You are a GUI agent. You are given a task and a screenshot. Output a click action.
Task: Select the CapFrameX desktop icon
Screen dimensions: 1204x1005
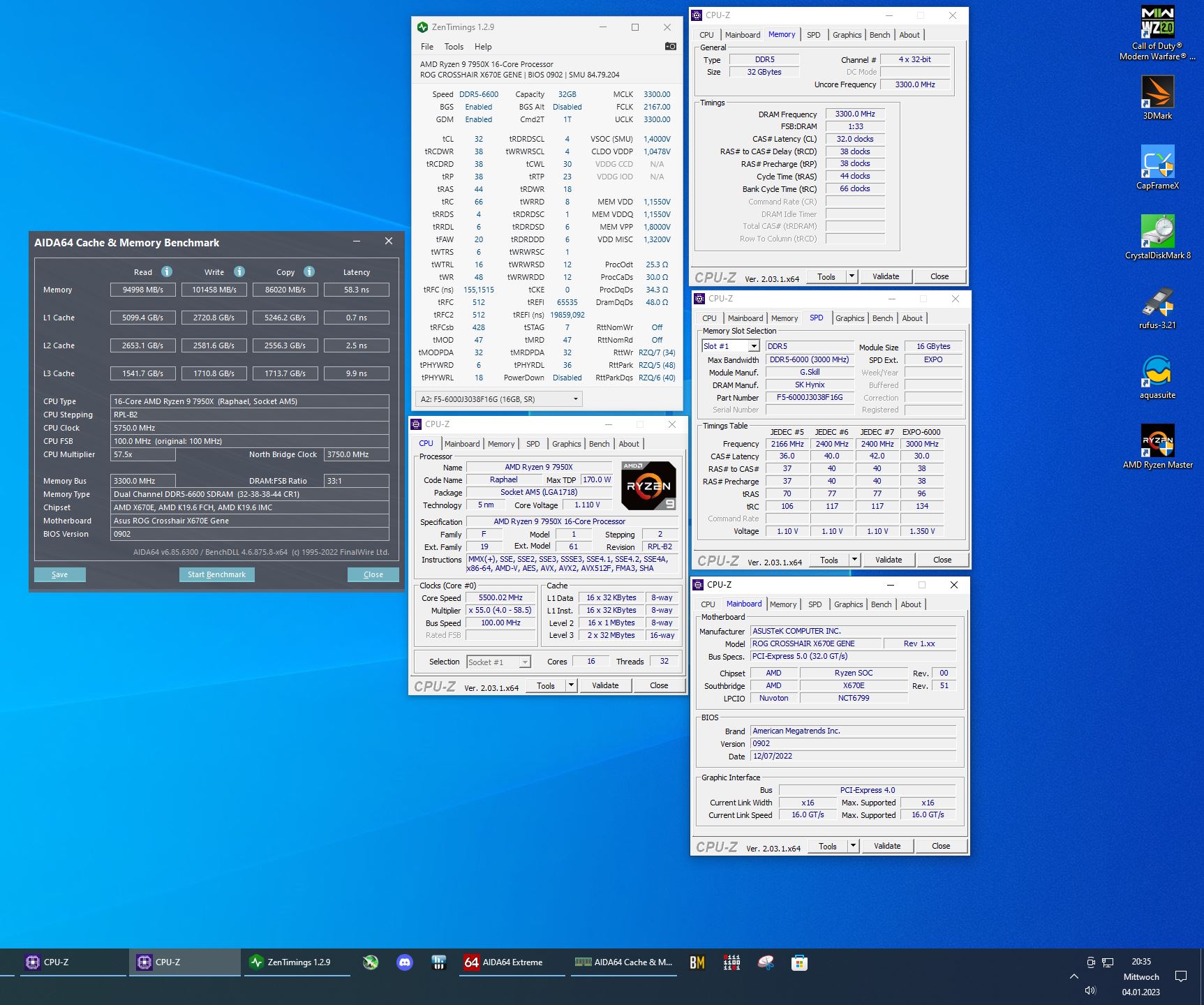click(1157, 167)
